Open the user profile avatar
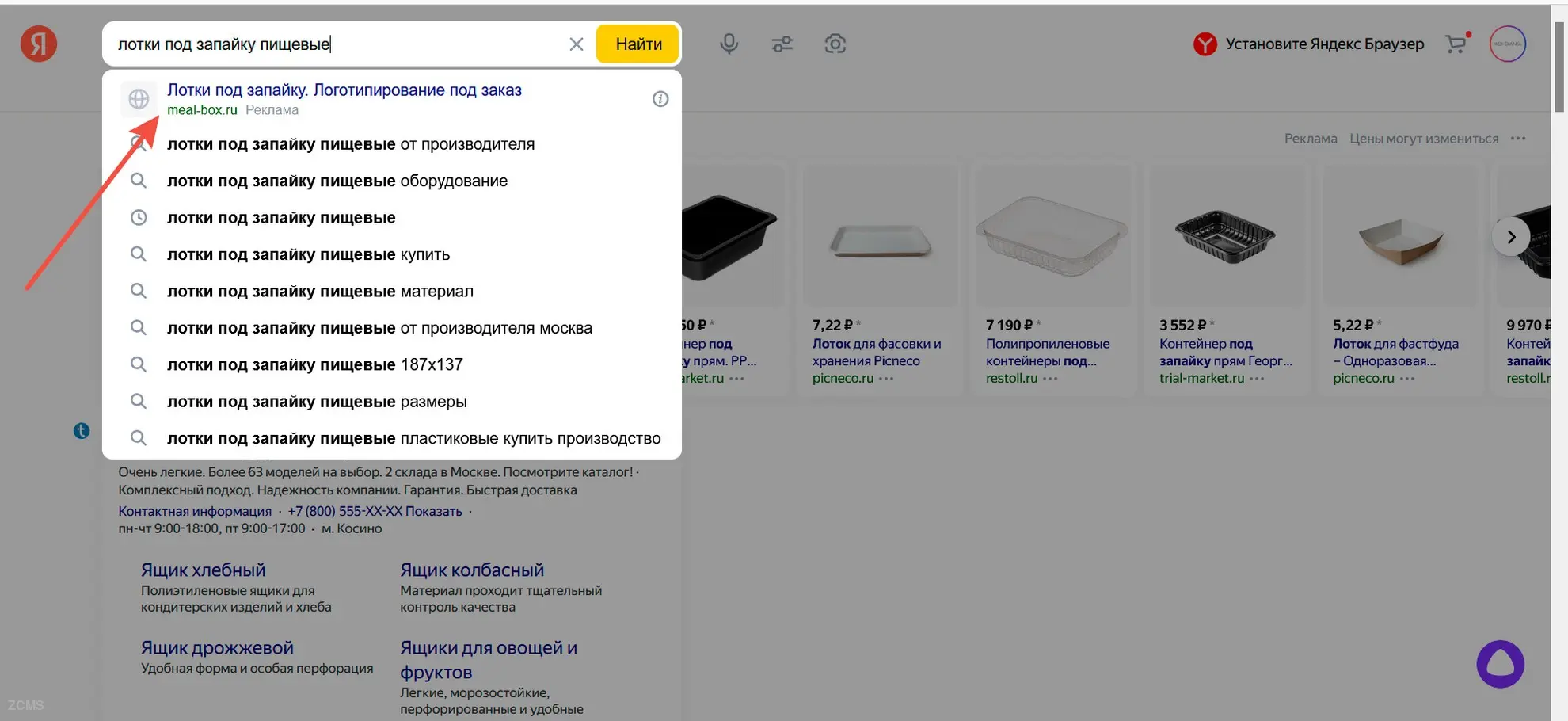This screenshot has height=721, width=1568. tap(1507, 44)
